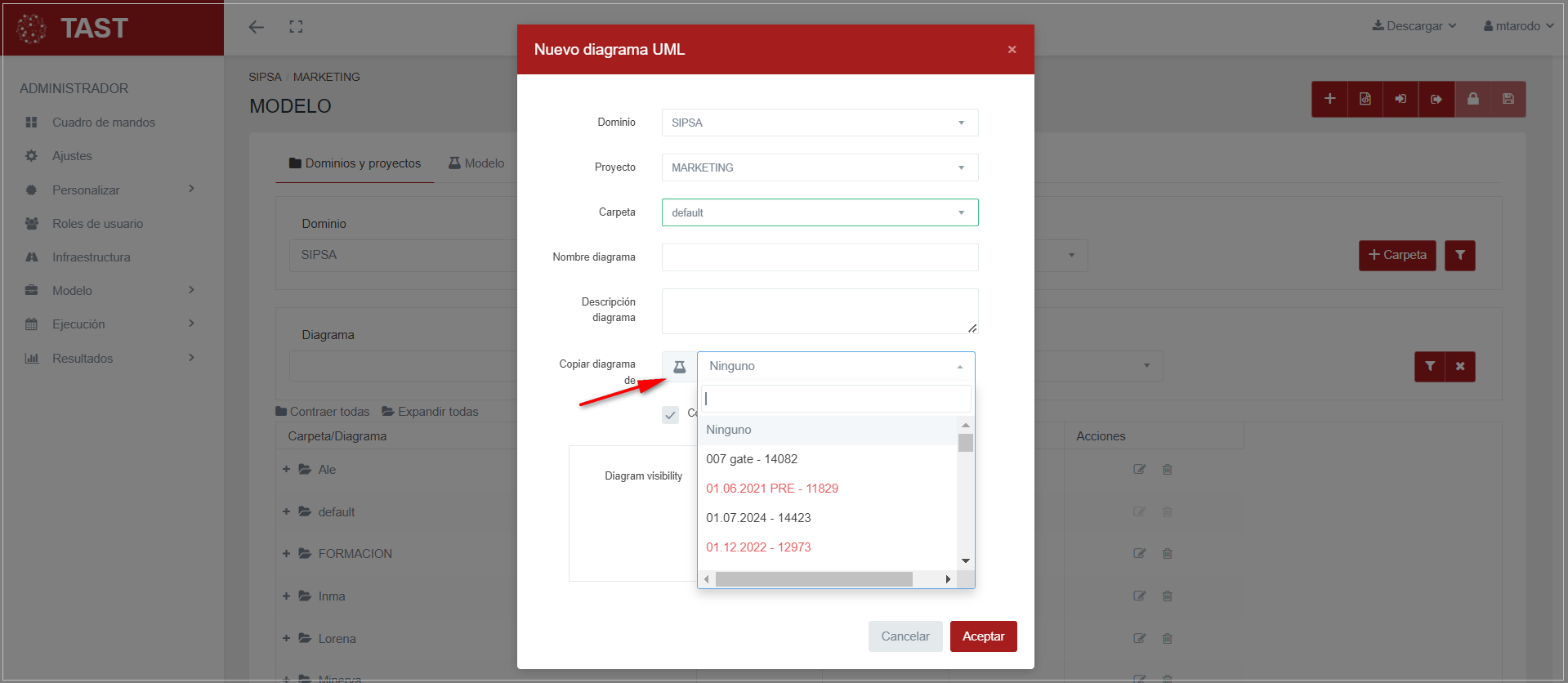The width and height of the screenshot is (1568, 683).
Task: Click the padlock icon in top toolbar
Action: click(x=1472, y=99)
